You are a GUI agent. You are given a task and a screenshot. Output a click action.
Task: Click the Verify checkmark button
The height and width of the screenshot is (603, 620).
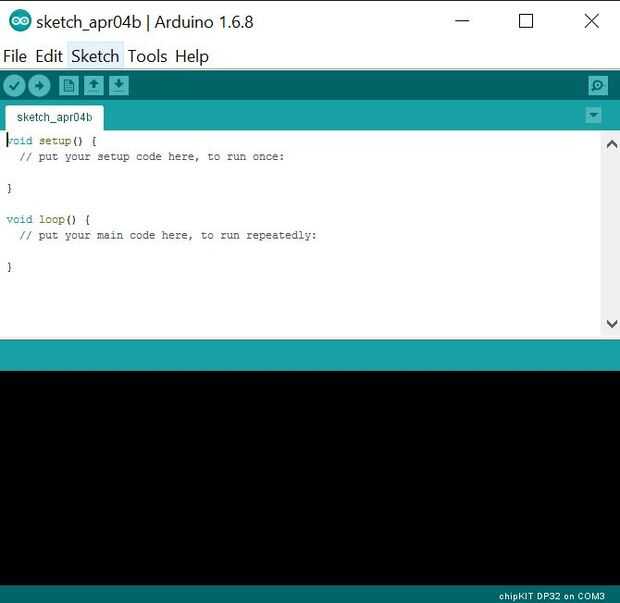tap(15, 85)
